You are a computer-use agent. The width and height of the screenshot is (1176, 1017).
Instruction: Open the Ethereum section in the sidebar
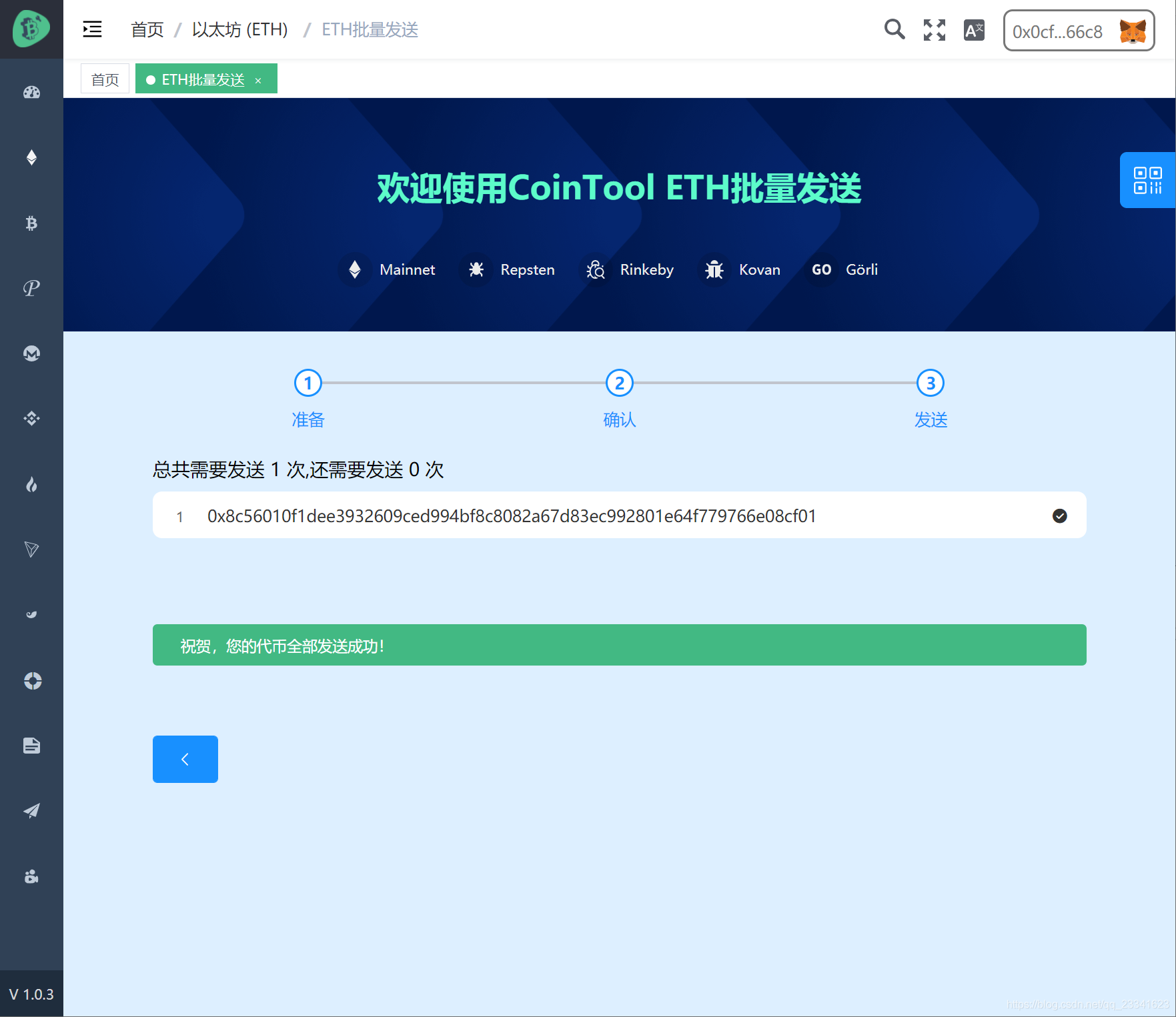31,157
